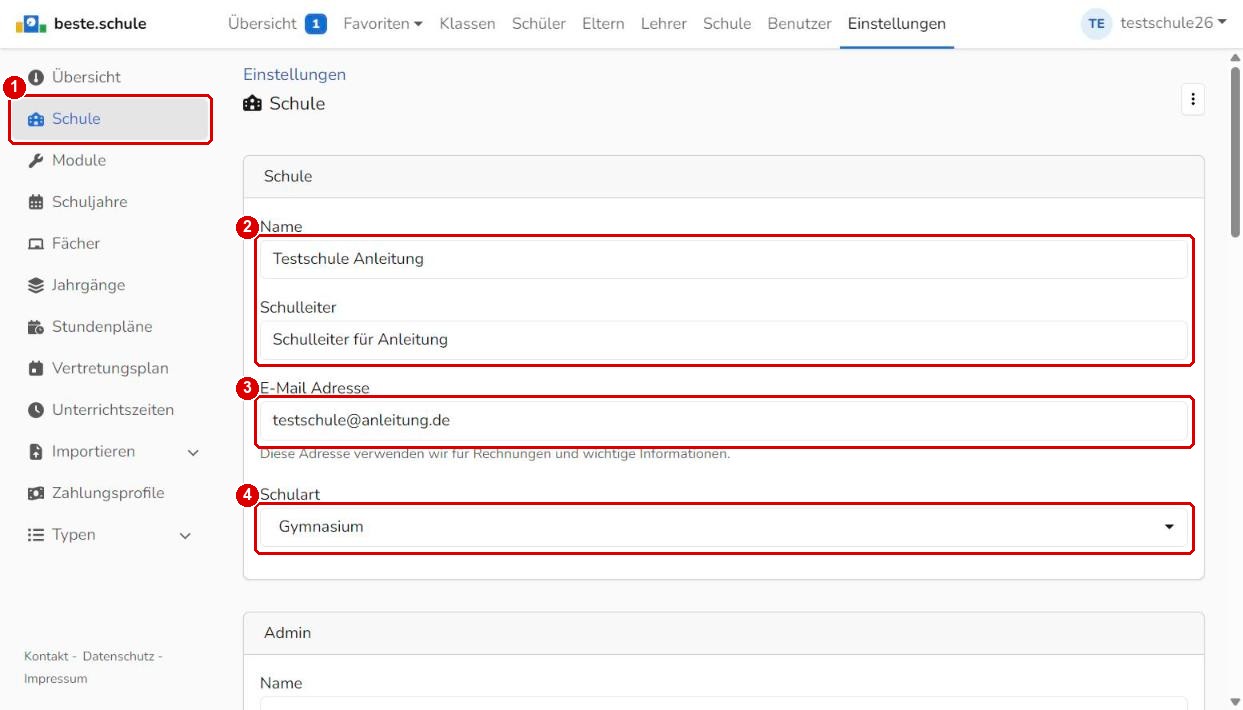Click the Module wrench icon
This screenshot has height=710, width=1243.
coord(36,160)
